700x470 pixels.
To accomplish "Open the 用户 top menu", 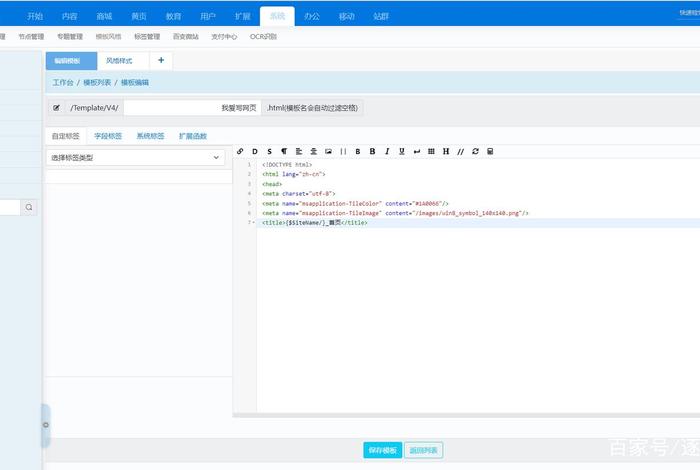I will pyautogui.click(x=208, y=17).
